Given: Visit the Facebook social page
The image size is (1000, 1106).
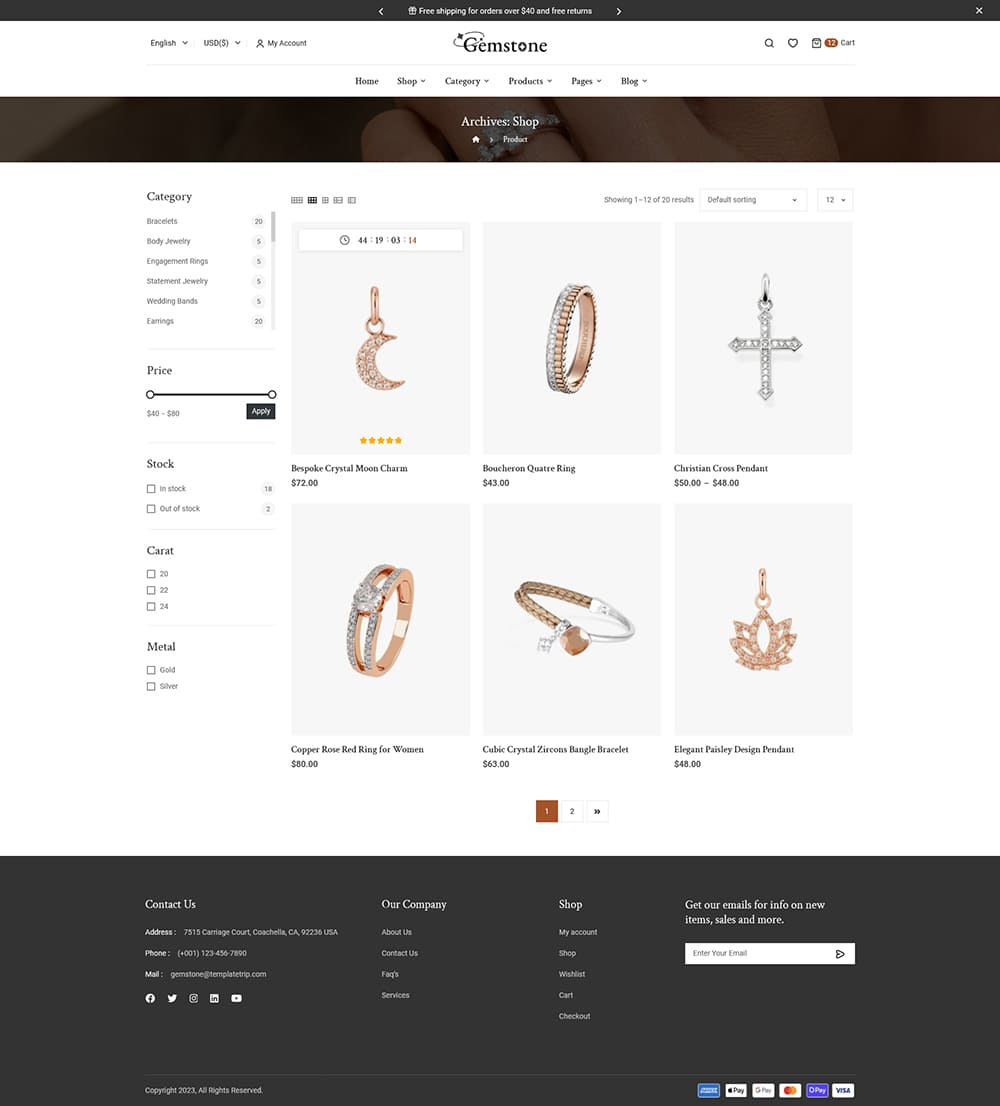Looking at the screenshot, I should 150,998.
